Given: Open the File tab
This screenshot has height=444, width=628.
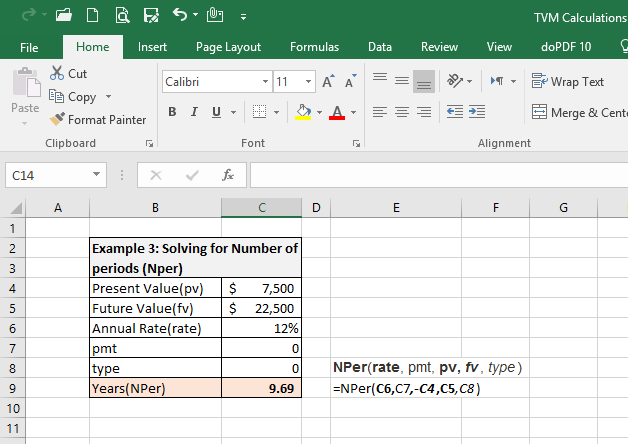Looking at the screenshot, I should click(29, 47).
